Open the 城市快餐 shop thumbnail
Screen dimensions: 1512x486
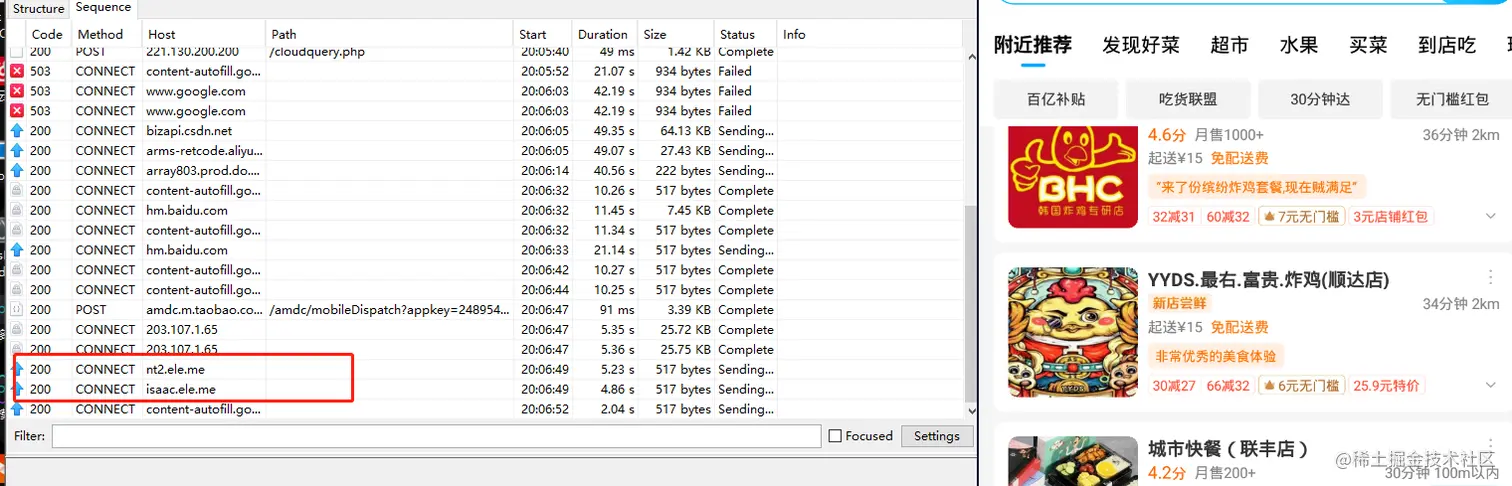pyautogui.click(x=1073, y=461)
